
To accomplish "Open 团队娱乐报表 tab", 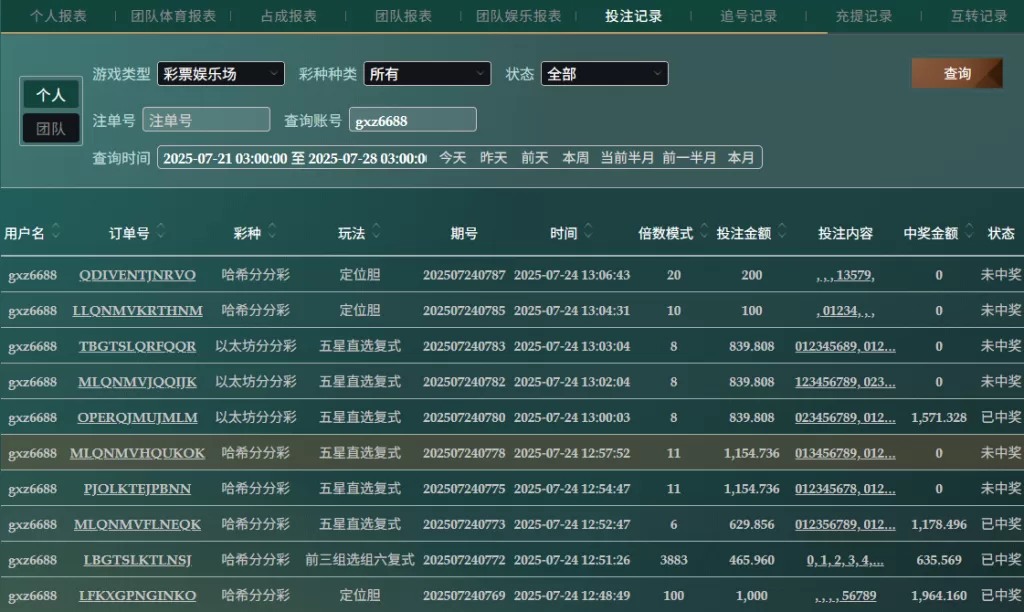I will pos(519,16).
